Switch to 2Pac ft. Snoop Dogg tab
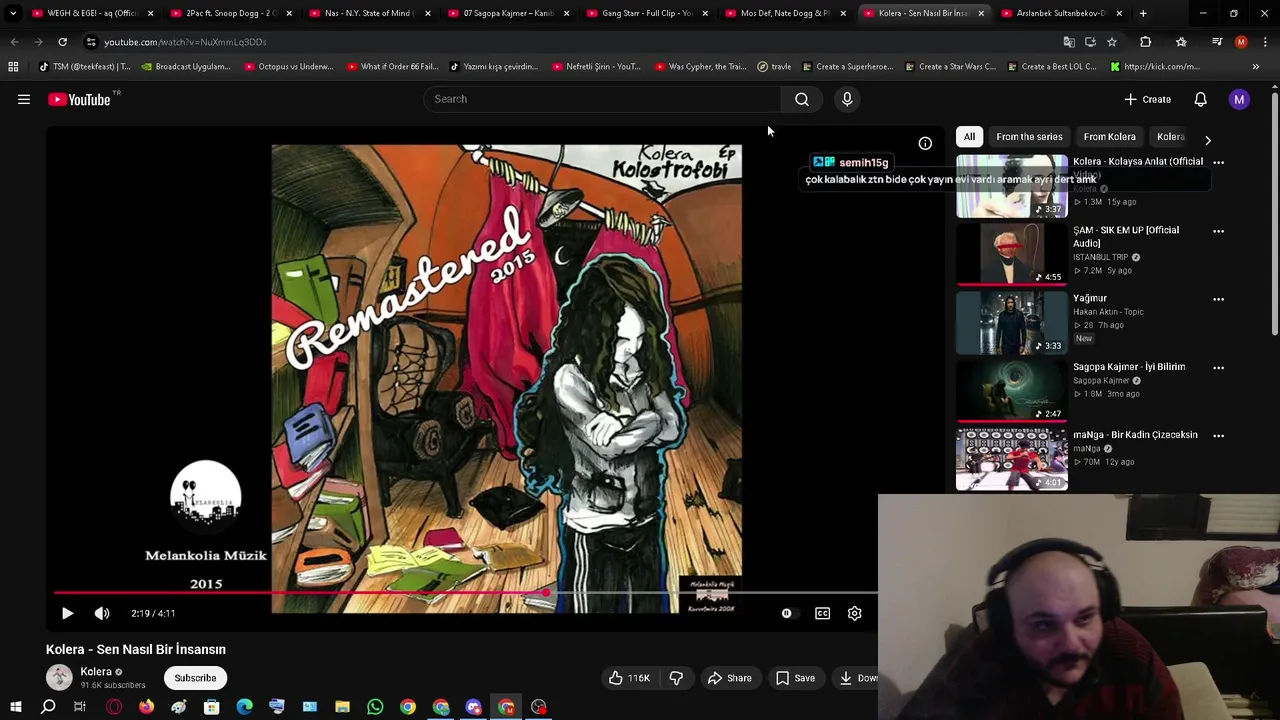Image resolution: width=1280 pixels, height=720 pixels. pyautogui.click(x=231, y=13)
